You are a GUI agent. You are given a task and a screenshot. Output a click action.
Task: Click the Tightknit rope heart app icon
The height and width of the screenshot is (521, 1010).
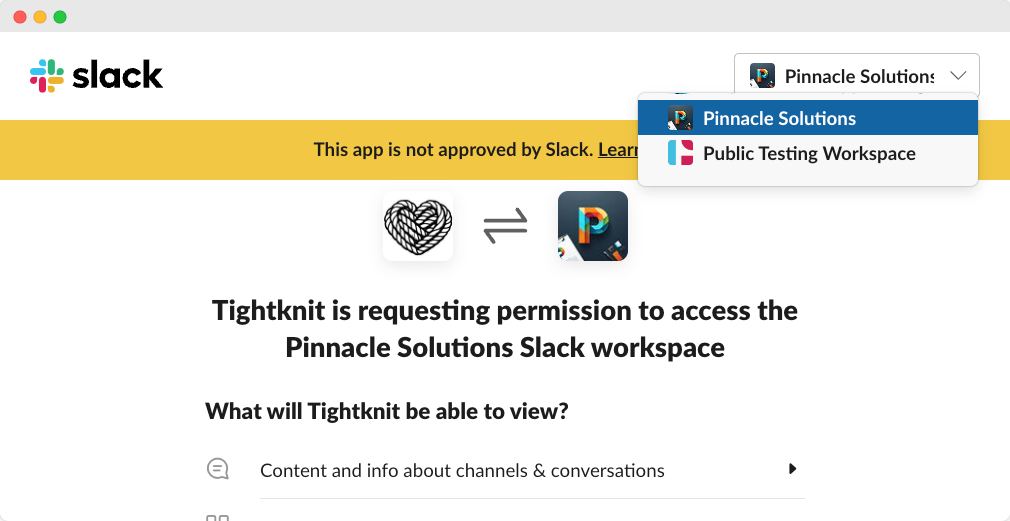coord(418,225)
